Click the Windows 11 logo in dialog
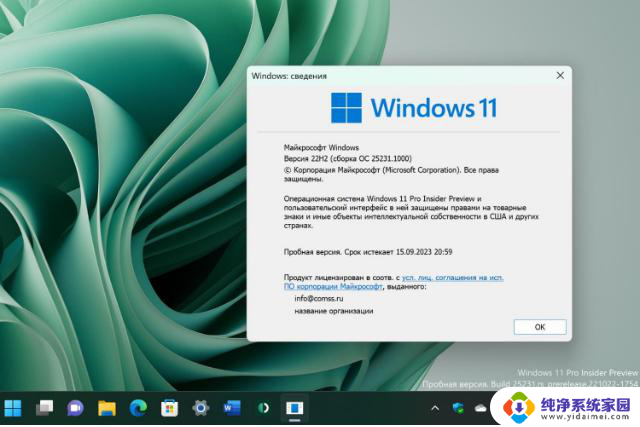The height and width of the screenshot is (427, 640). [414, 108]
